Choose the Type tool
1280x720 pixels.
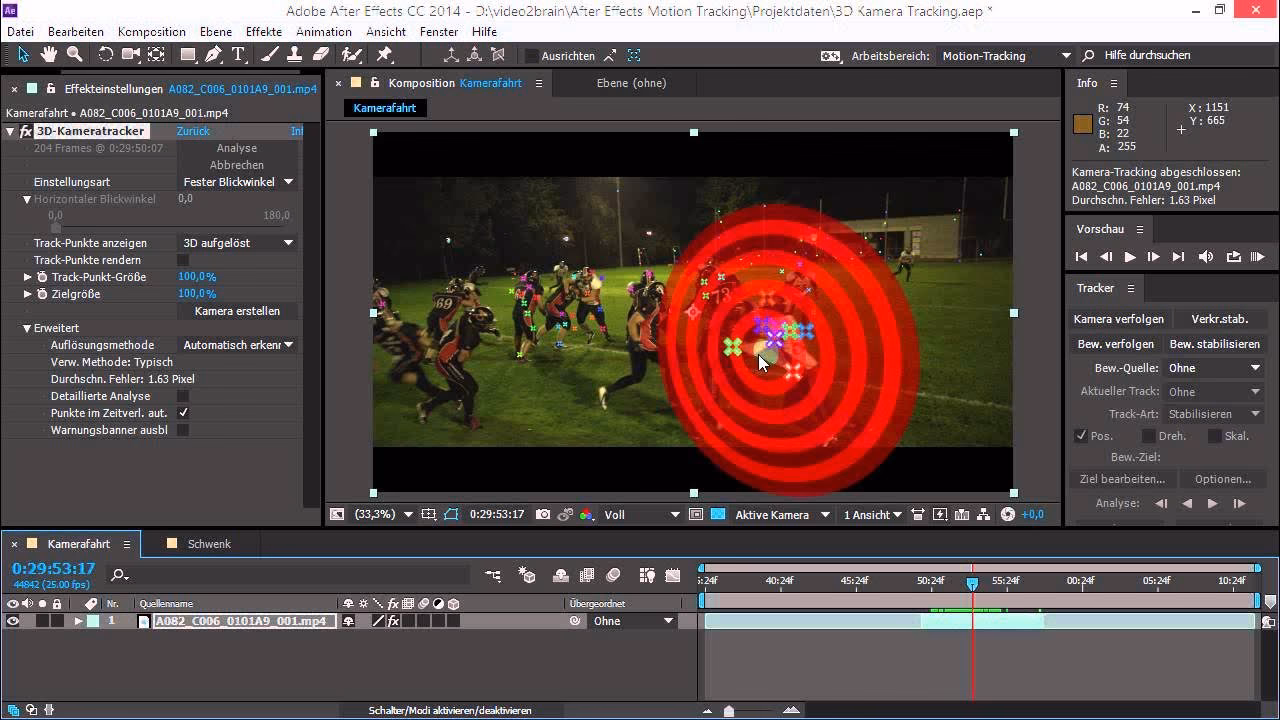[x=237, y=55]
